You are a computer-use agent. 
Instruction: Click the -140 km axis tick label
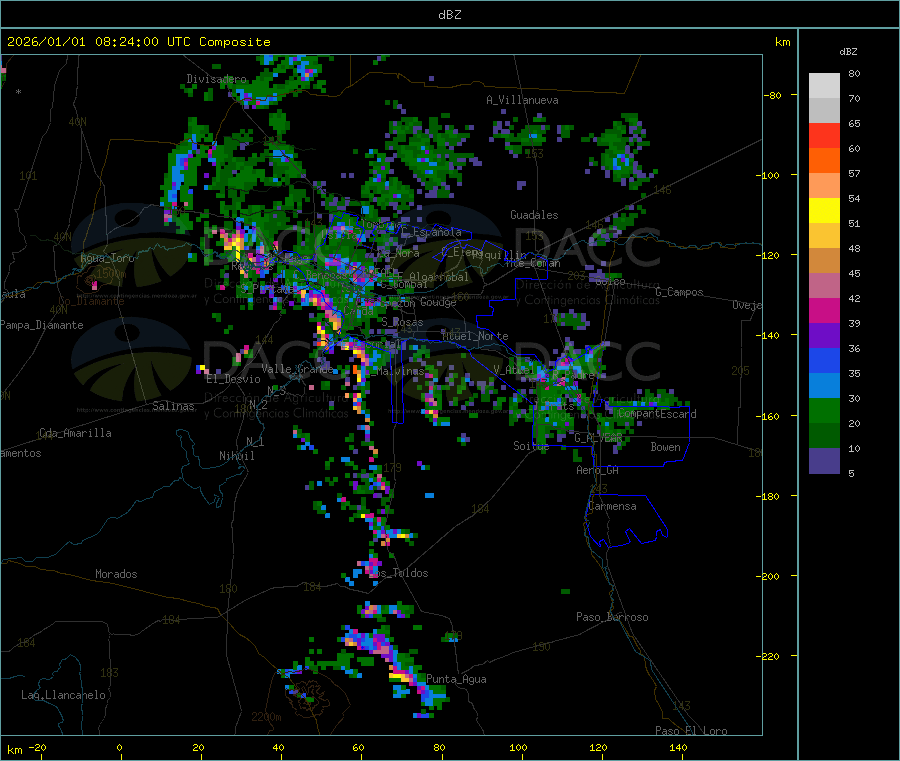[x=770, y=336]
